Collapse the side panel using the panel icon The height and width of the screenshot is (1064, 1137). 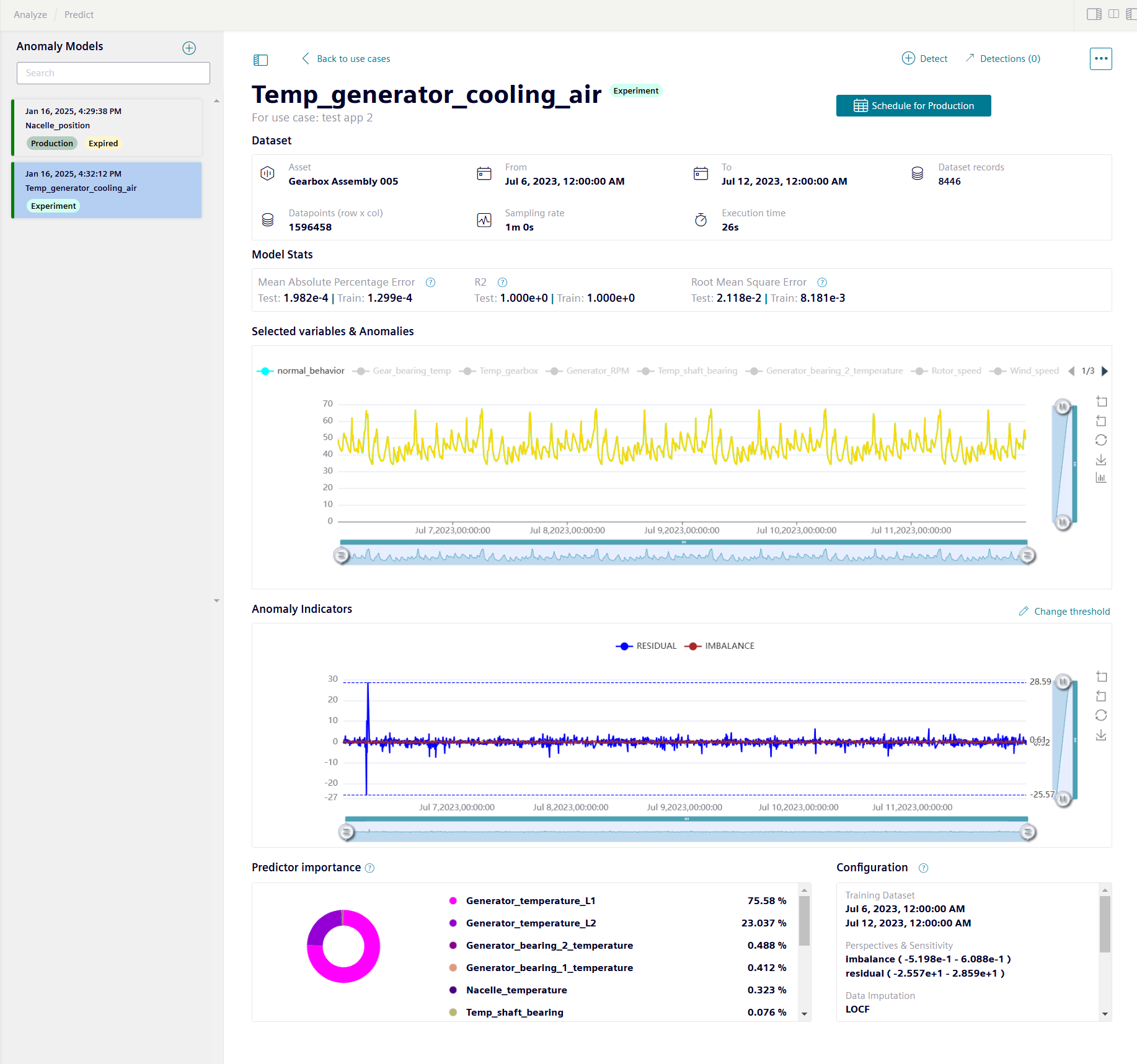click(260, 60)
